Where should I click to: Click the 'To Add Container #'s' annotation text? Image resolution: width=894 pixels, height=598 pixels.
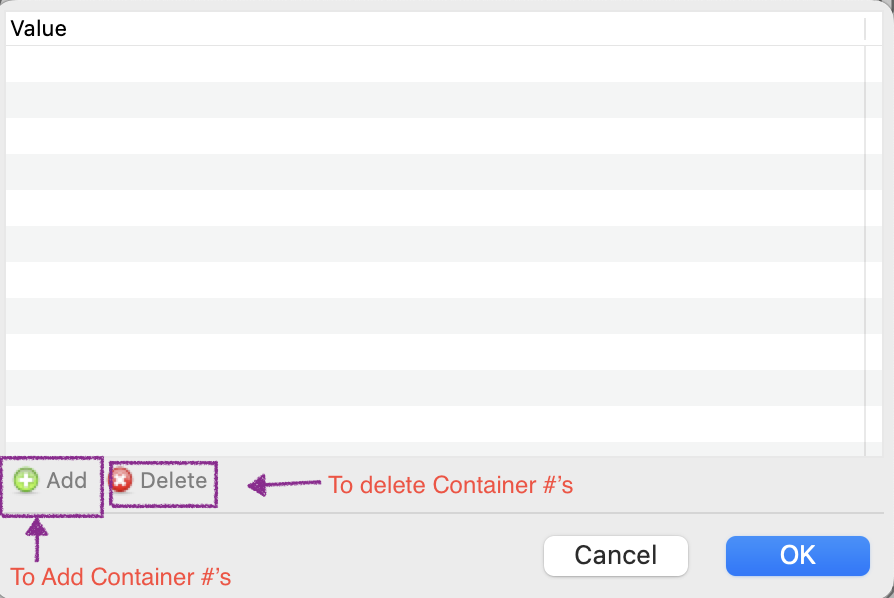[x=121, y=577]
